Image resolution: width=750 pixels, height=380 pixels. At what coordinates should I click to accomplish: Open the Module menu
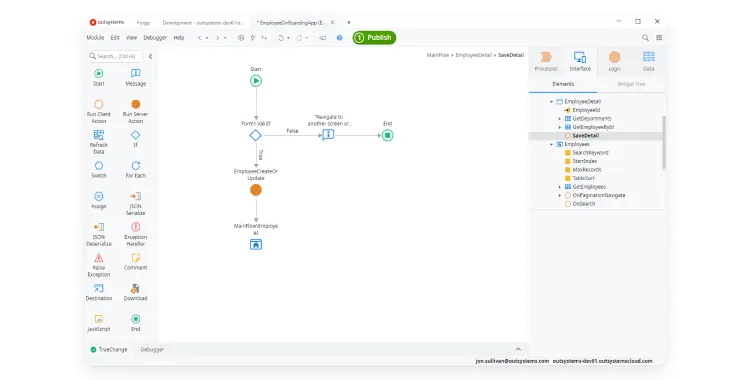95,37
